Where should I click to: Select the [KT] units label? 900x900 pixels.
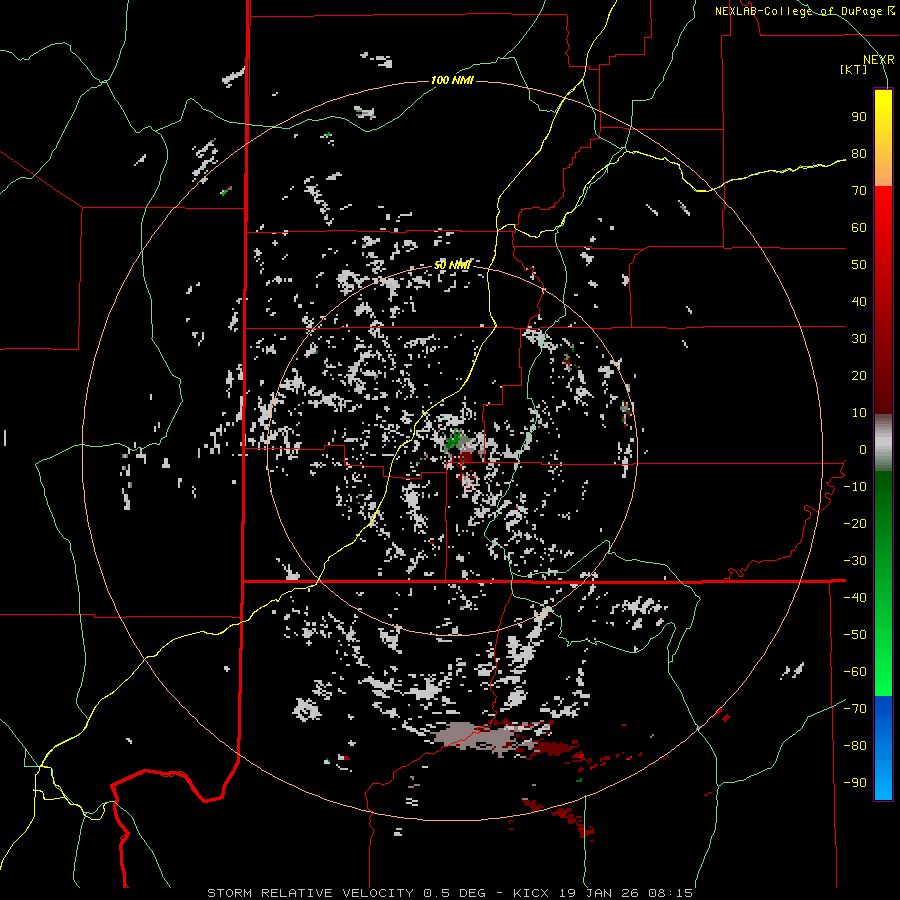854,69
